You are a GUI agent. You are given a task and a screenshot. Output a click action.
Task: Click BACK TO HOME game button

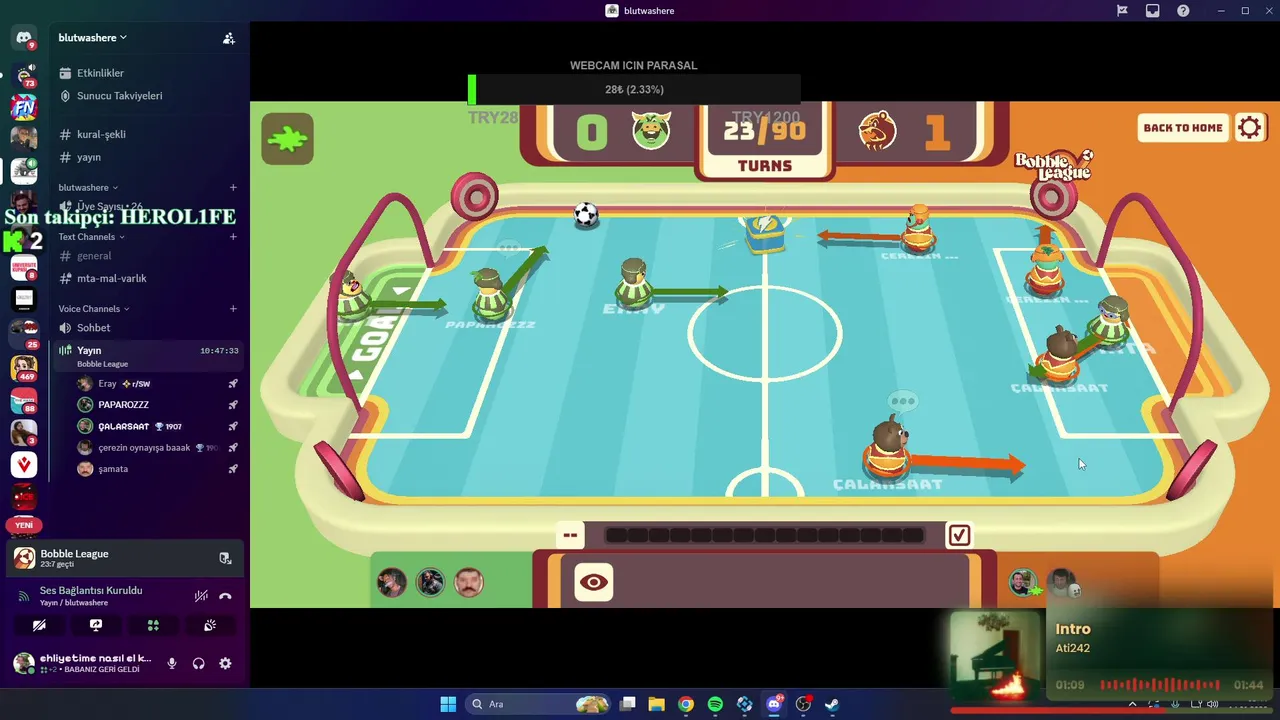pos(1183,128)
